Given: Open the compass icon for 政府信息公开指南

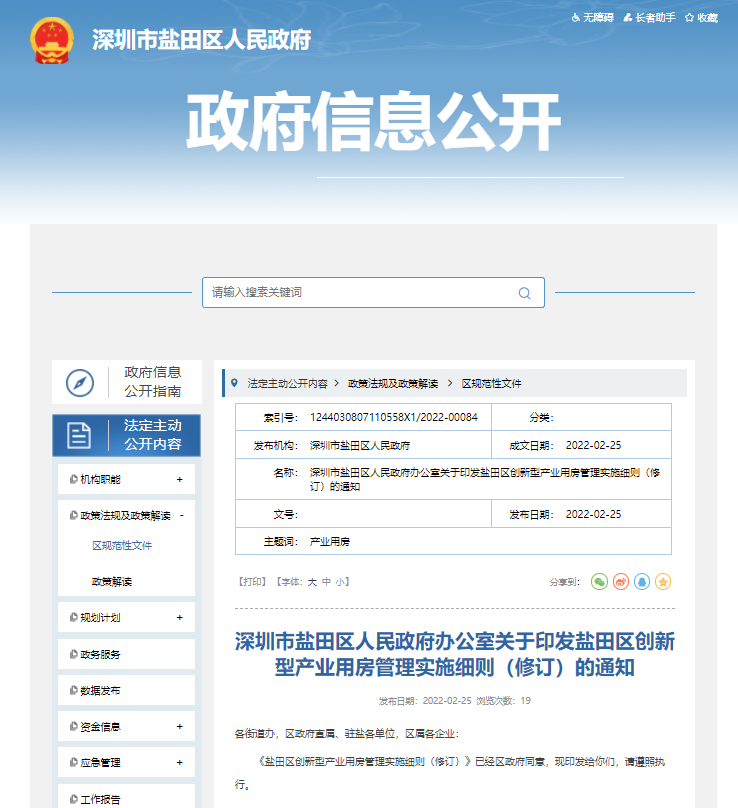Looking at the screenshot, I should [x=80, y=382].
